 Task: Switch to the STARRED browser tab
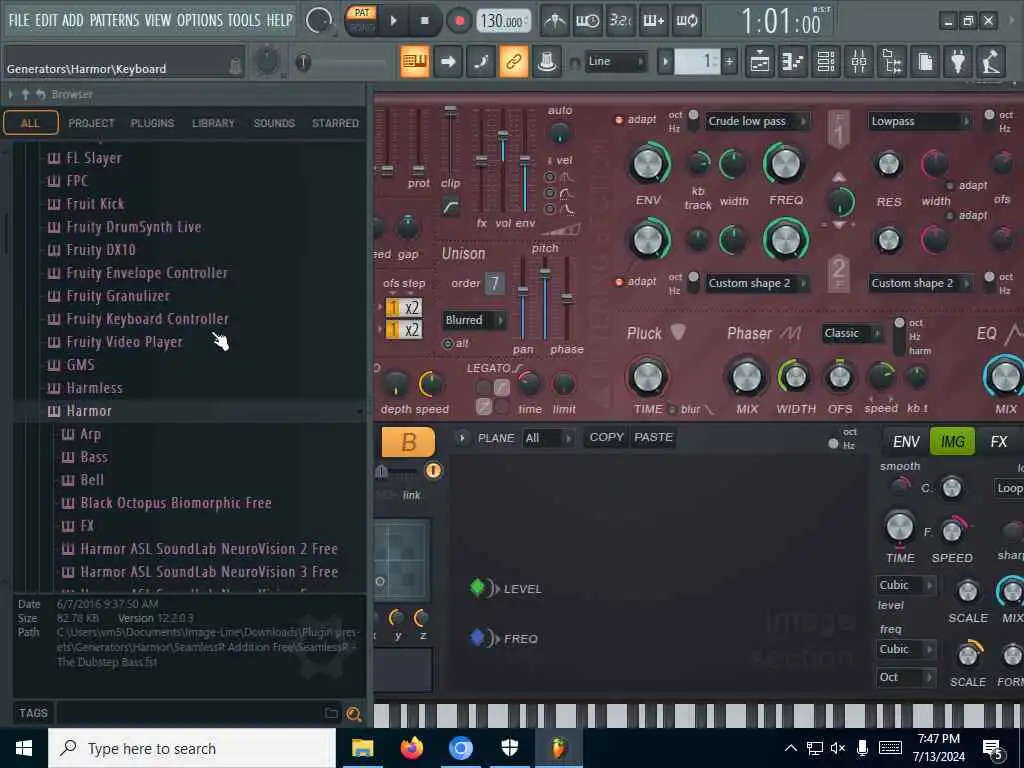[x=335, y=123]
